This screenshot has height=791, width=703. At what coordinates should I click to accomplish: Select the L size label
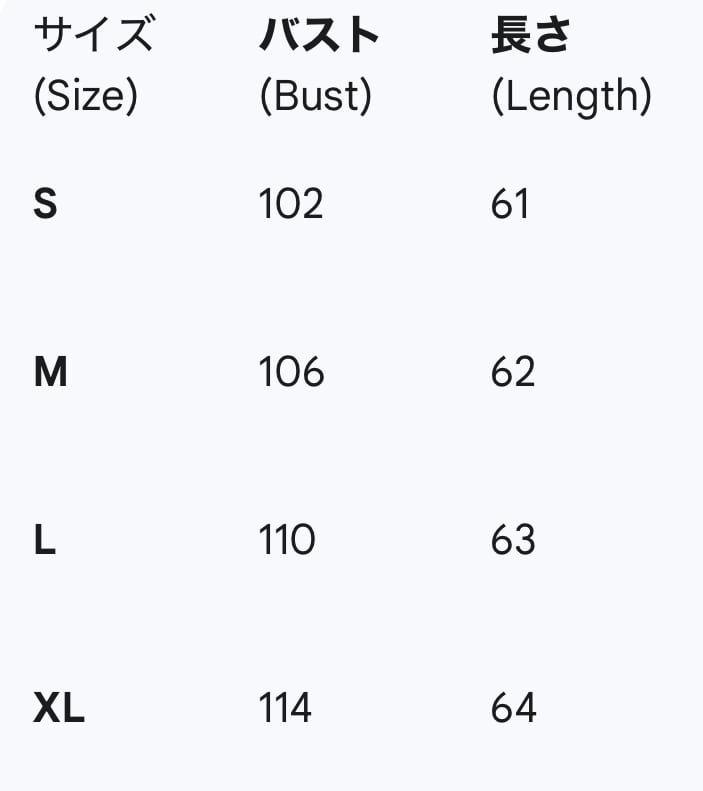tap(45, 541)
